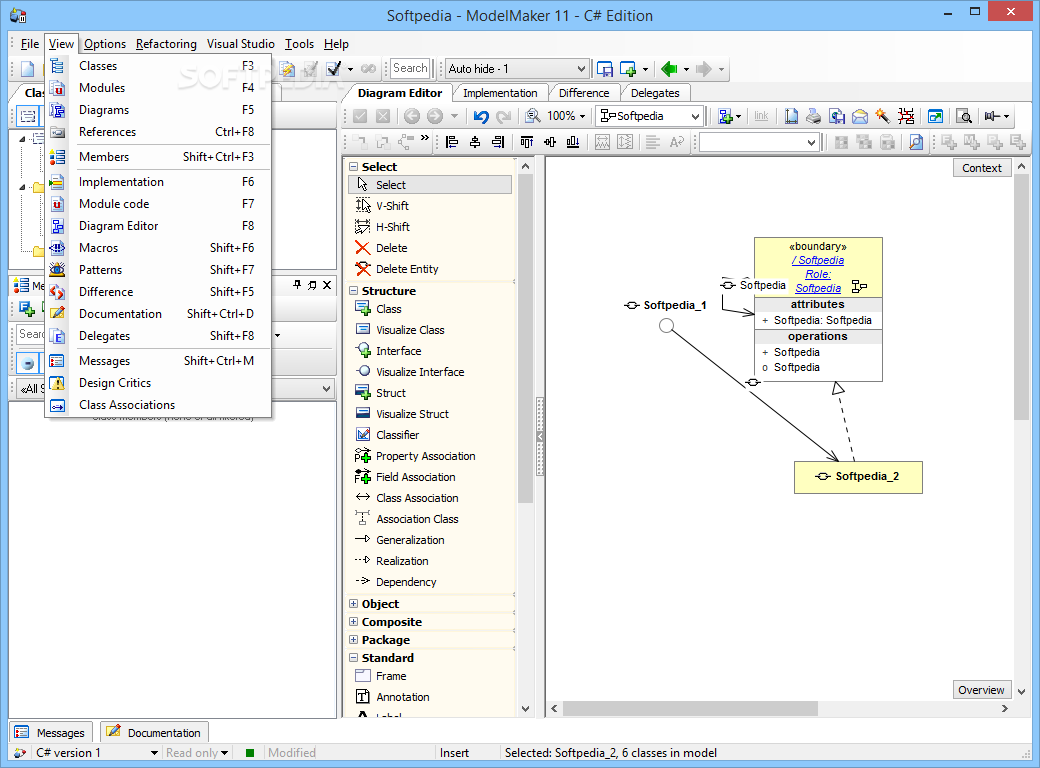Viewport: 1040px width, 768px height.
Task: Click the / Softpedia link in boundary box
Action: click(818, 260)
